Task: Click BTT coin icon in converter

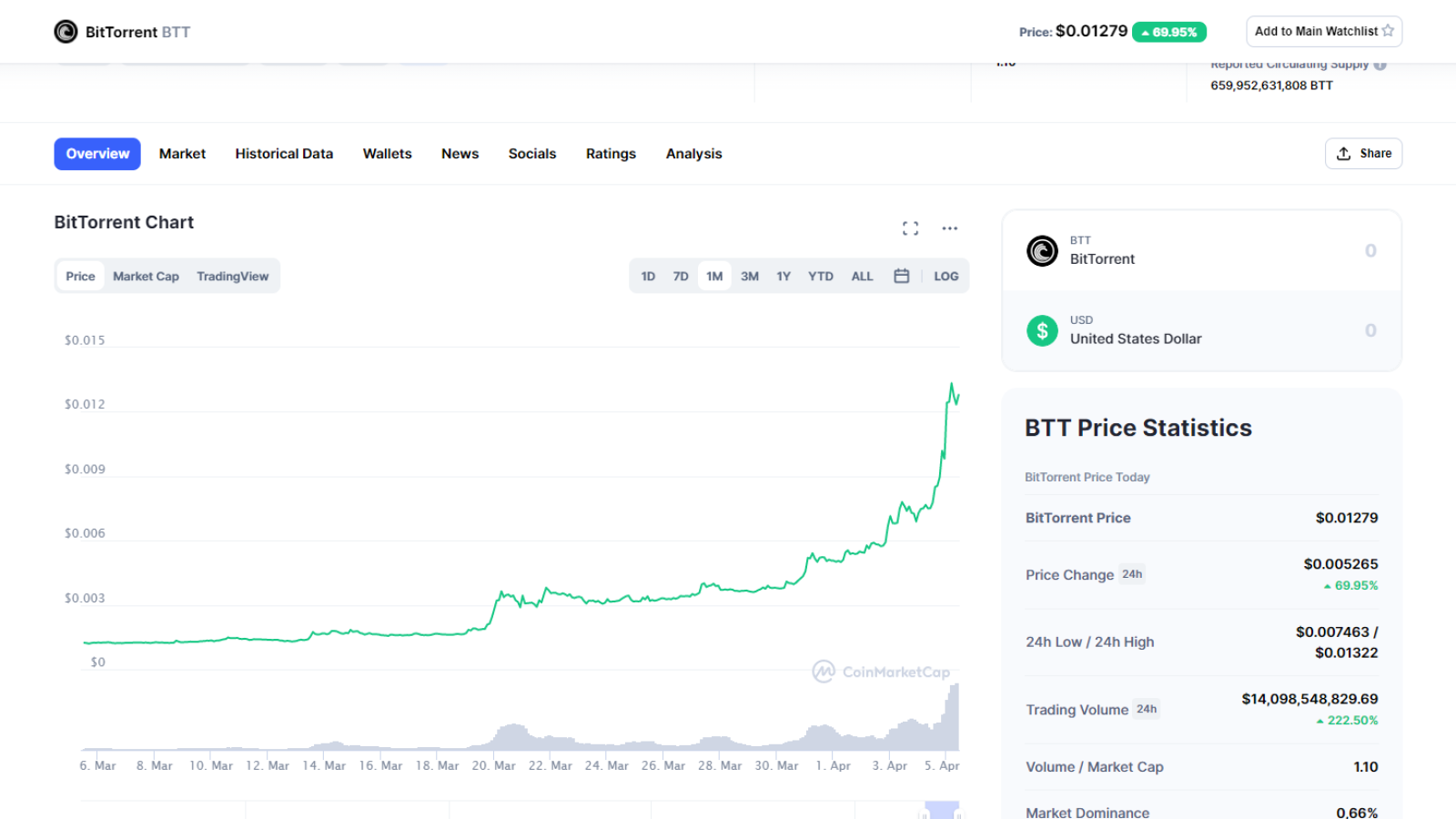Action: click(x=1042, y=250)
